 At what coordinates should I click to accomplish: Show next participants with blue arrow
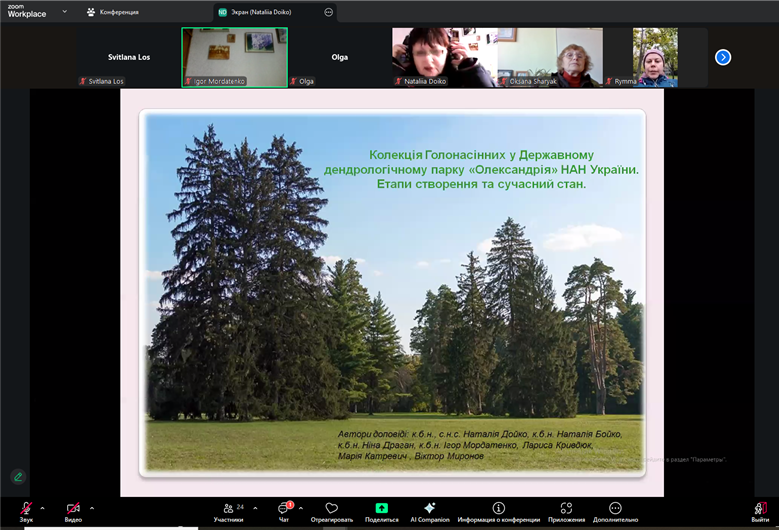[723, 57]
